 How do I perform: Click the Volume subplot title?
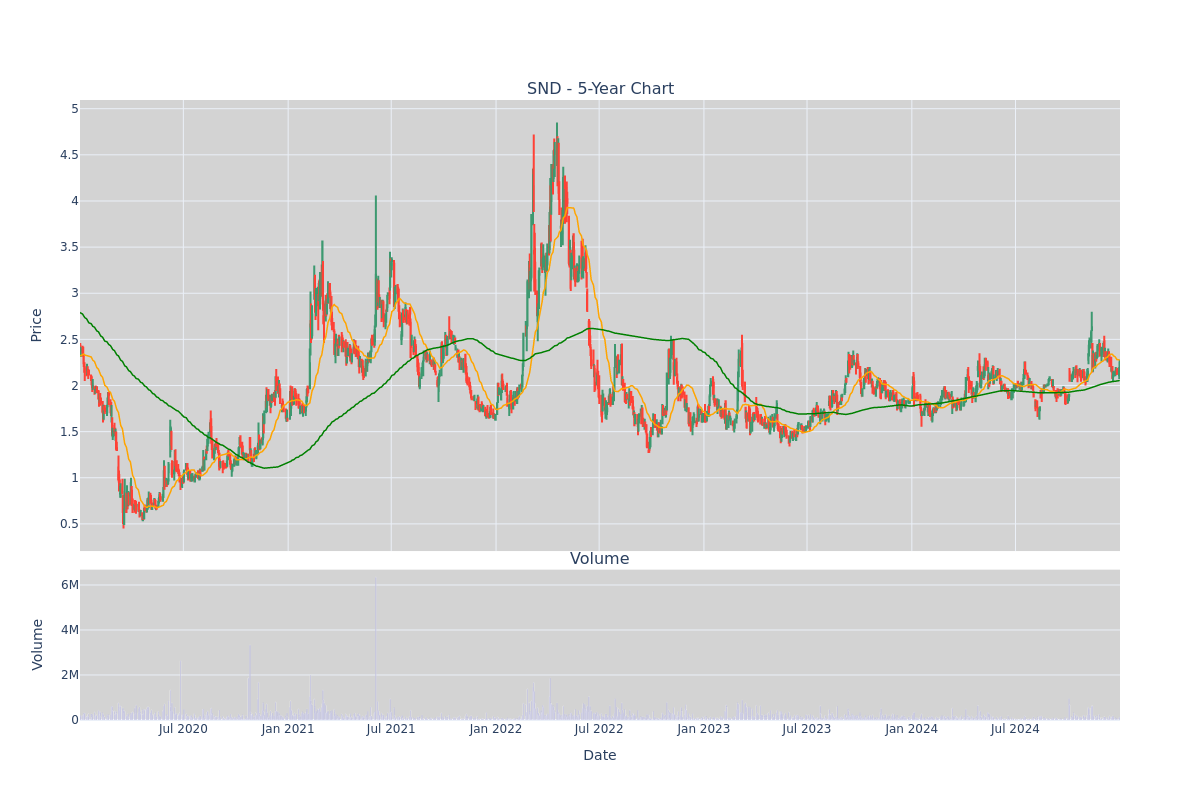tap(600, 559)
